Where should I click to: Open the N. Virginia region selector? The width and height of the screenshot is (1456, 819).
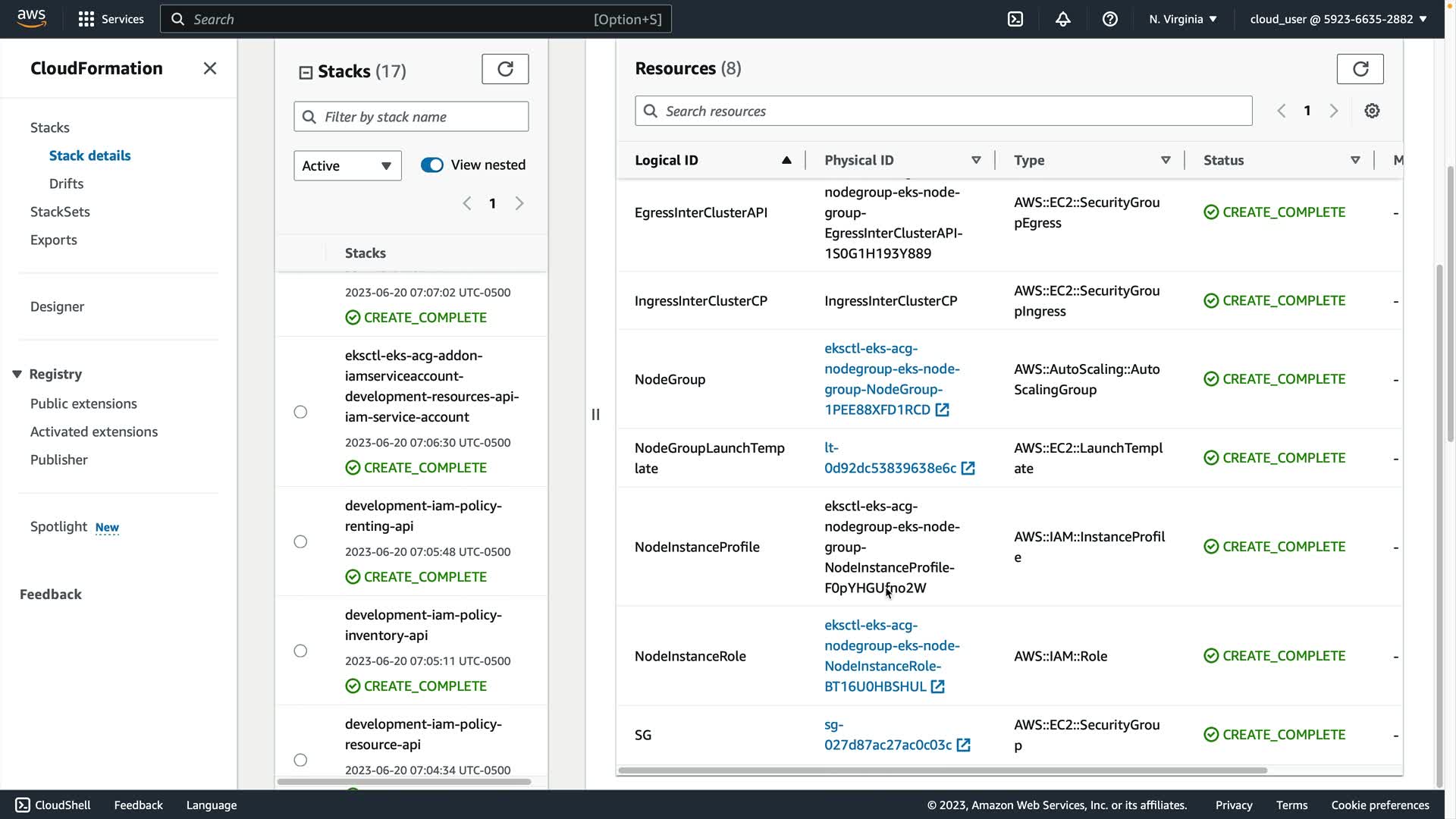(x=1182, y=19)
